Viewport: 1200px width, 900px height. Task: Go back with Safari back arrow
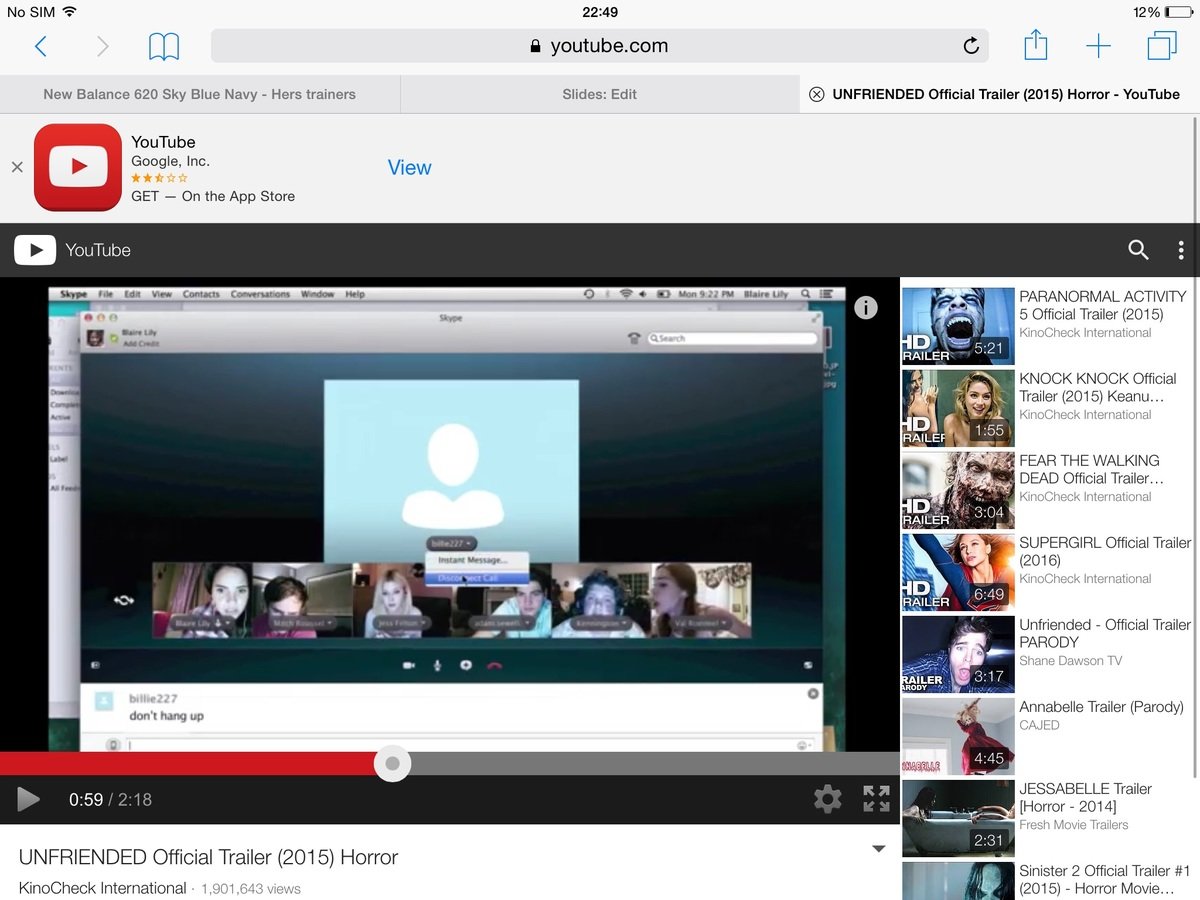tap(41, 46)
